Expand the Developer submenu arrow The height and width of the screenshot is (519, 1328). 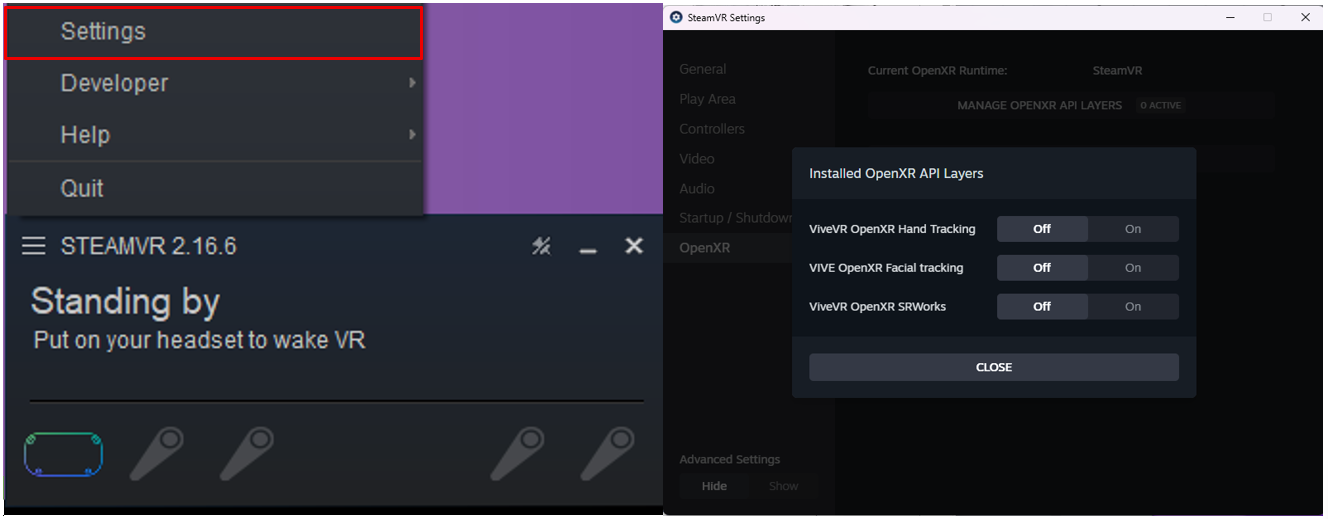(412, 83)
